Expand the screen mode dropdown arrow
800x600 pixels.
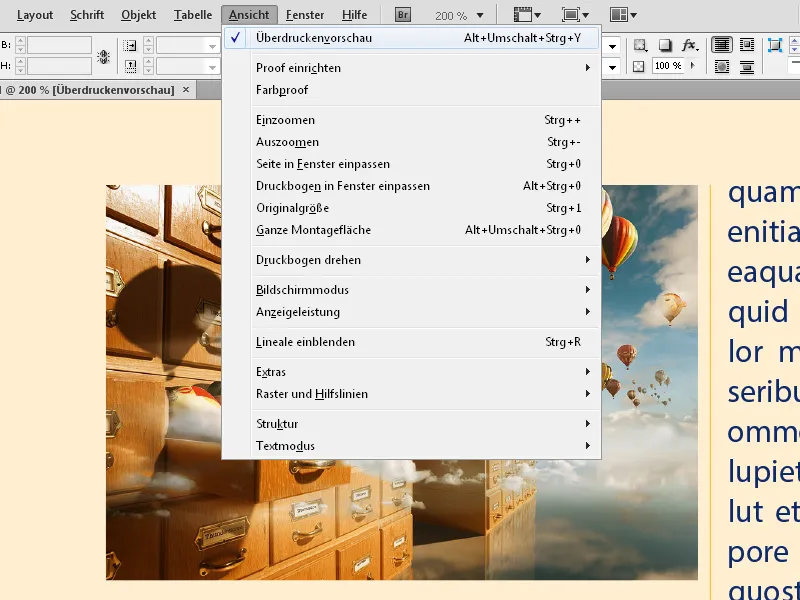[x=586, y=15]
